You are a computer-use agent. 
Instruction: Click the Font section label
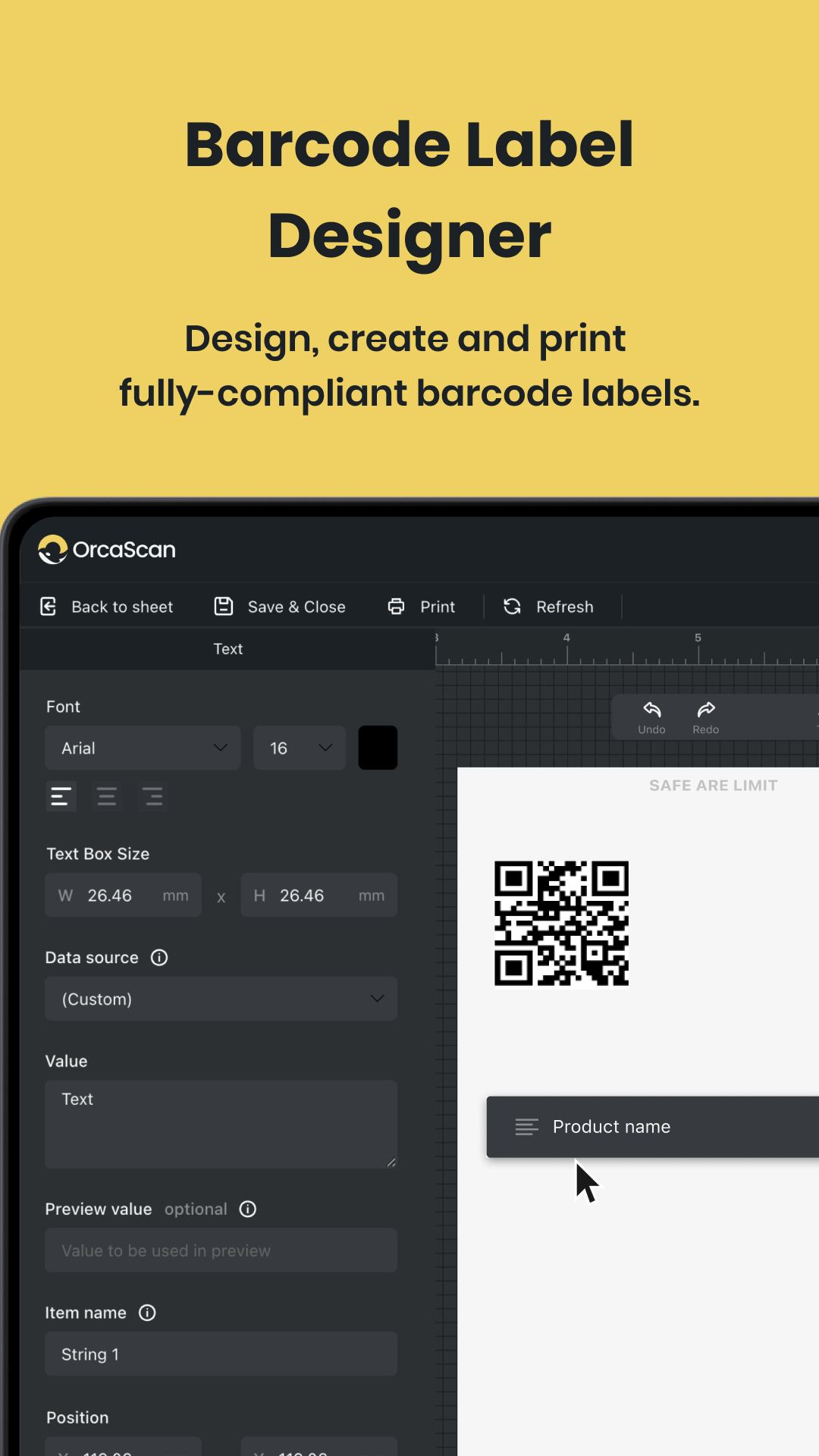63,707
